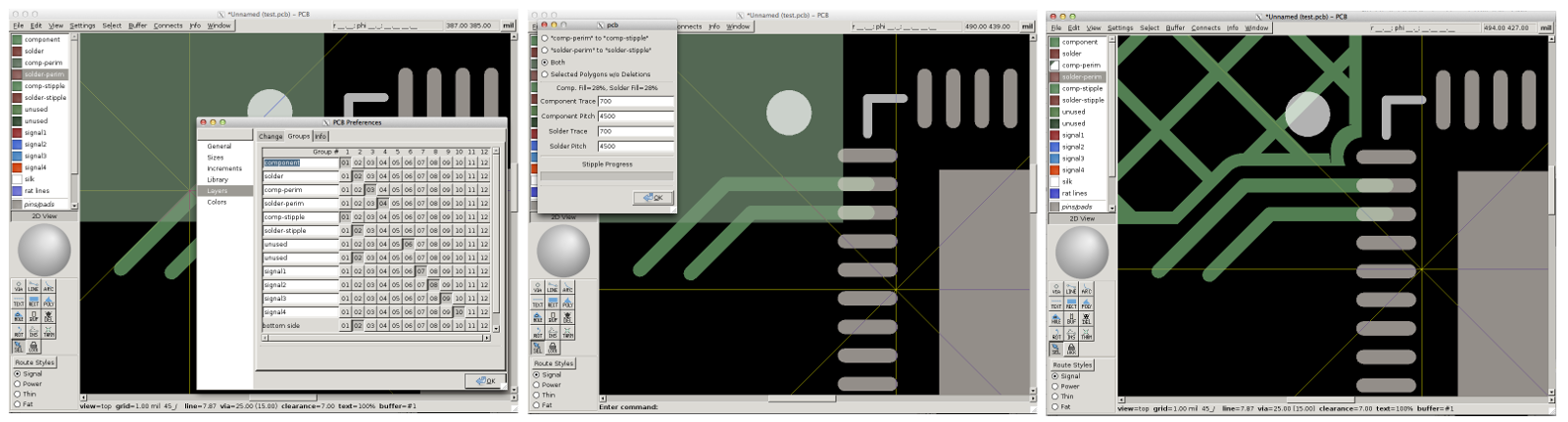Viewport: 1568px width, 422px height.
Task: Select the SEL arrow tool in the left window
Action: (x=19, y=347)
